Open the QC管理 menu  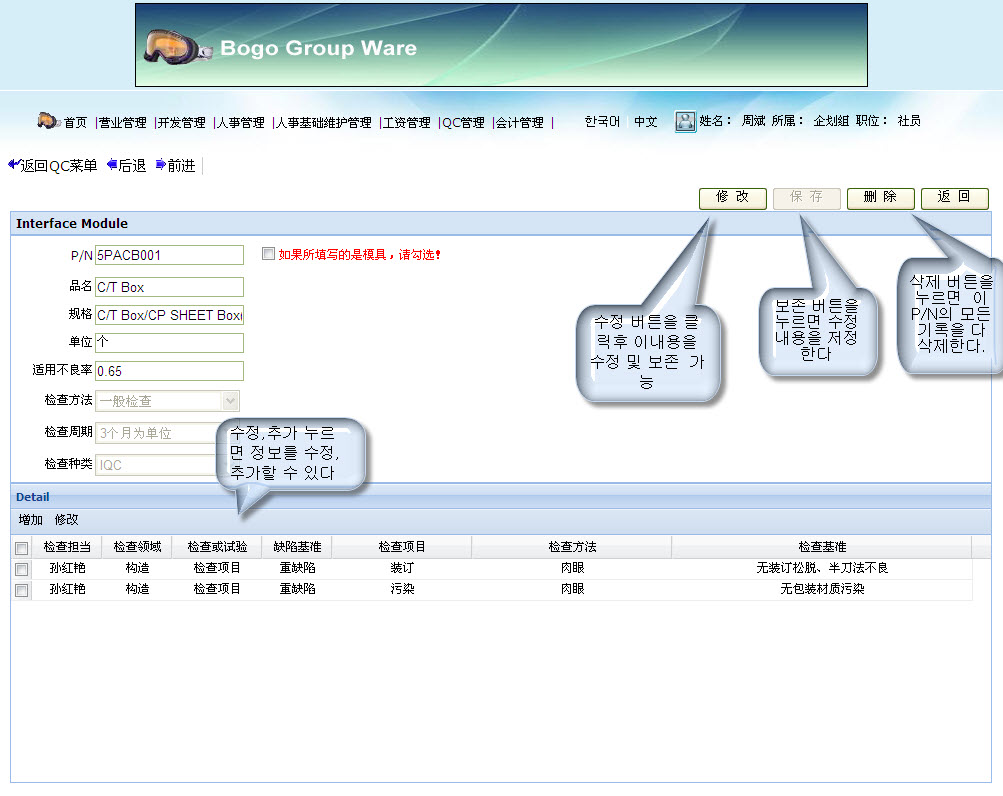[x=464, y=122]
